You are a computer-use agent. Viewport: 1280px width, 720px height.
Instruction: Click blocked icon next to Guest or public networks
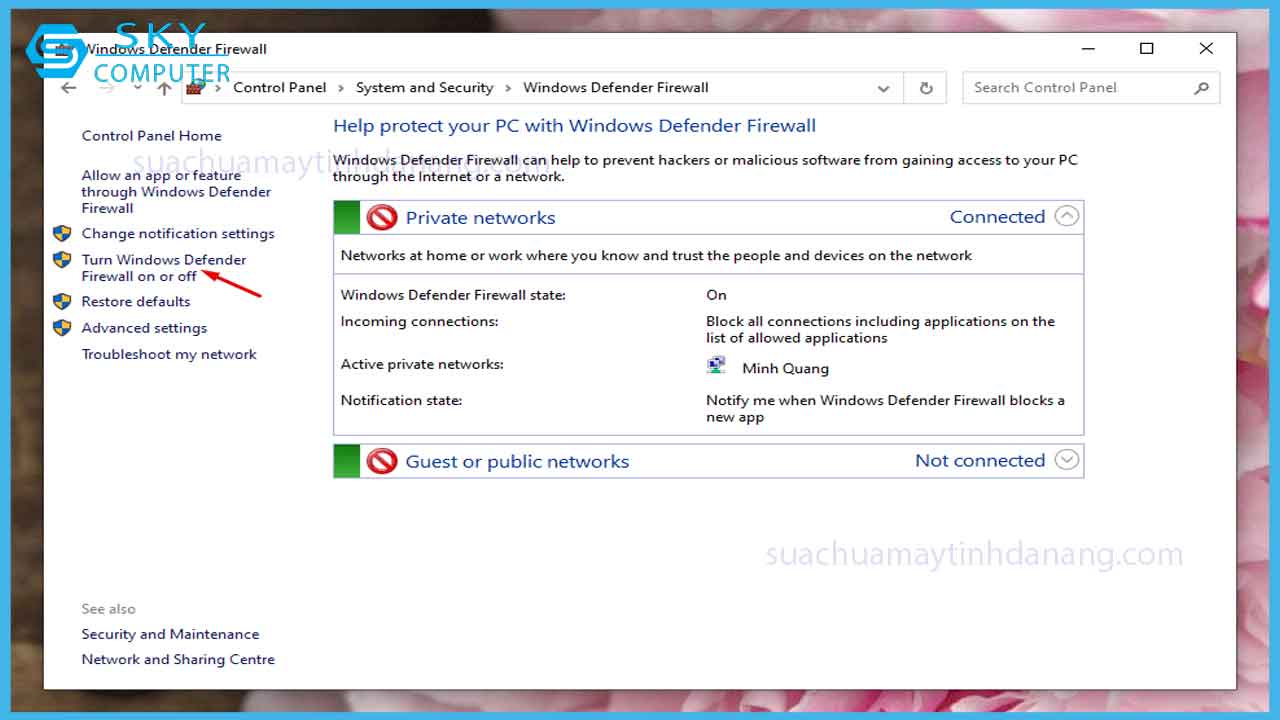(x=382, y=461)
